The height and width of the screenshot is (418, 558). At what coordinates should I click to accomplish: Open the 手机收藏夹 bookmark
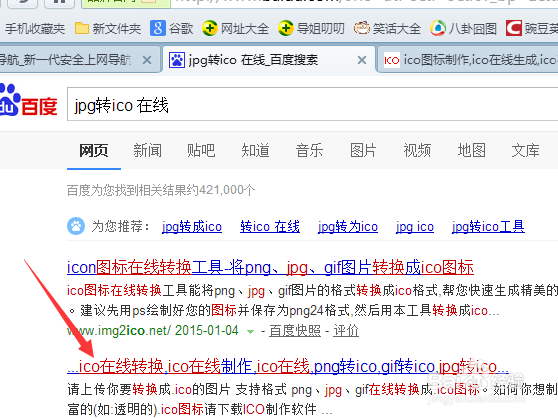[35, 28]
